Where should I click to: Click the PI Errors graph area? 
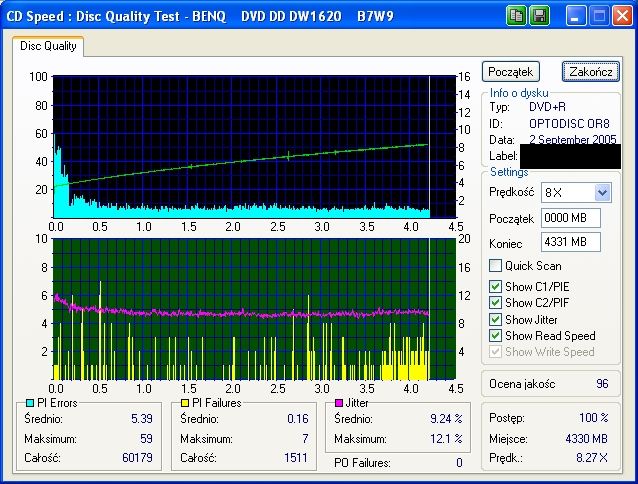click(x=254, y=147)
